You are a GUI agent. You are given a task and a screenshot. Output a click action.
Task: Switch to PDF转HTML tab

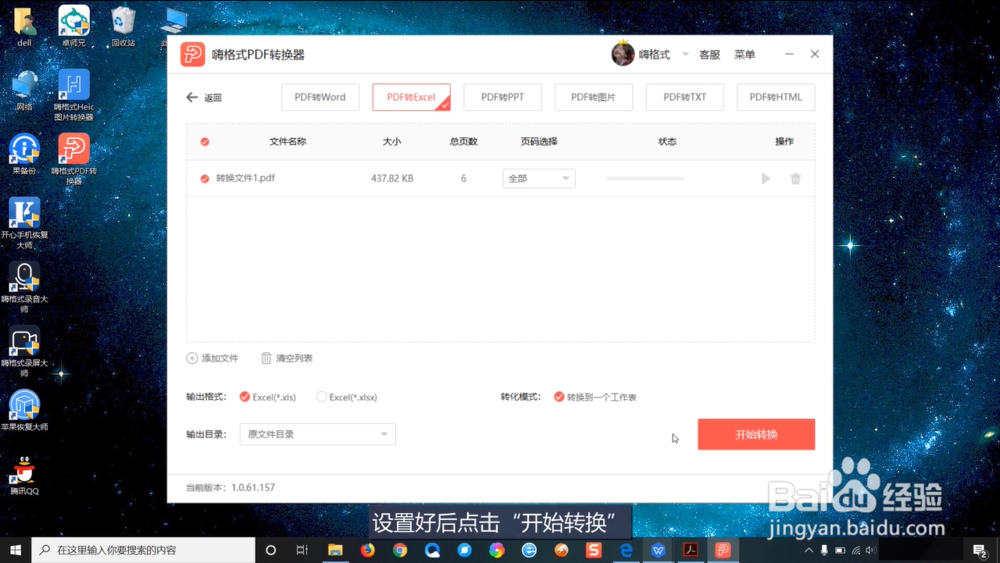coord(776,97)
